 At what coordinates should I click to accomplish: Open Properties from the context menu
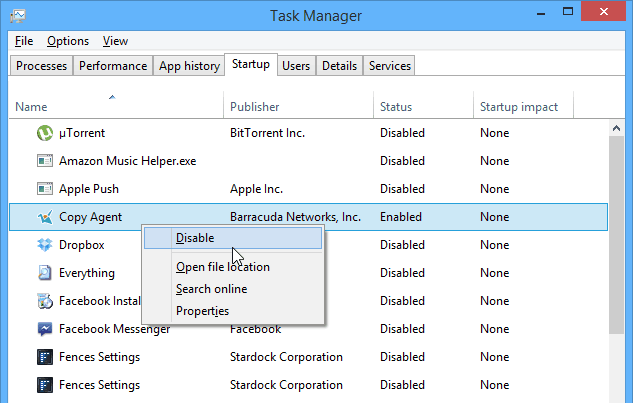[202, 311]
